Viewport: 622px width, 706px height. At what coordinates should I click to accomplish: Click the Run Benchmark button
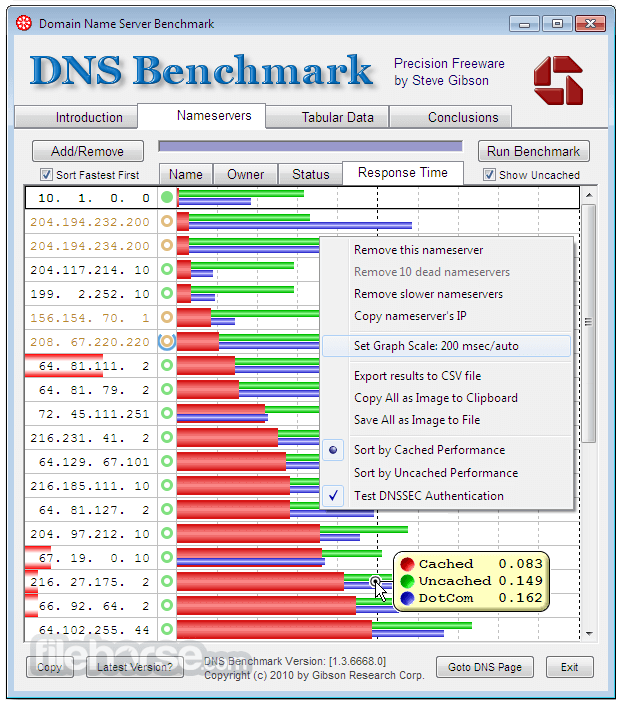[x=534, y=151]
